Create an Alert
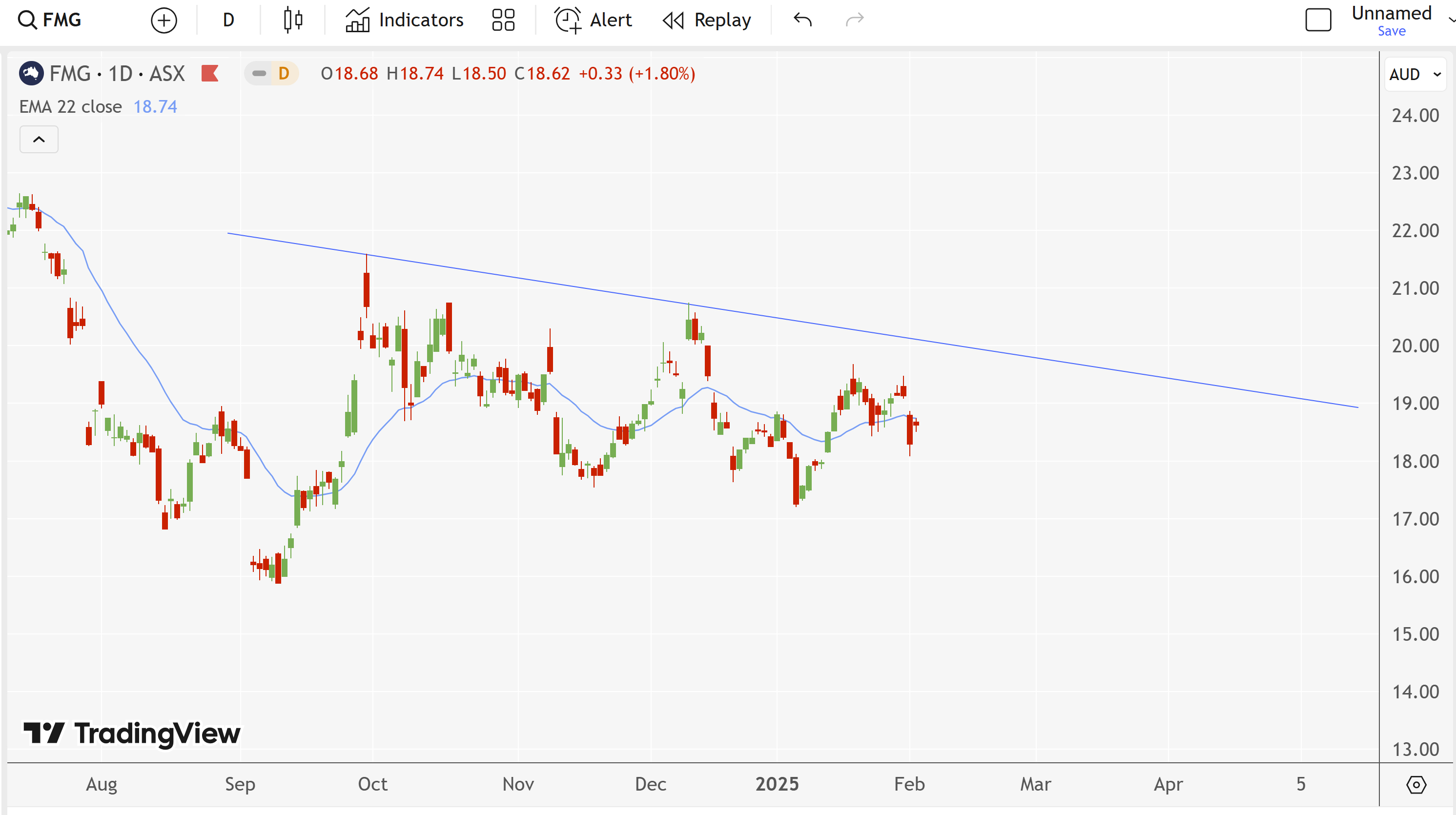This screenshot has height=815, width=1456. click(593, 20)
